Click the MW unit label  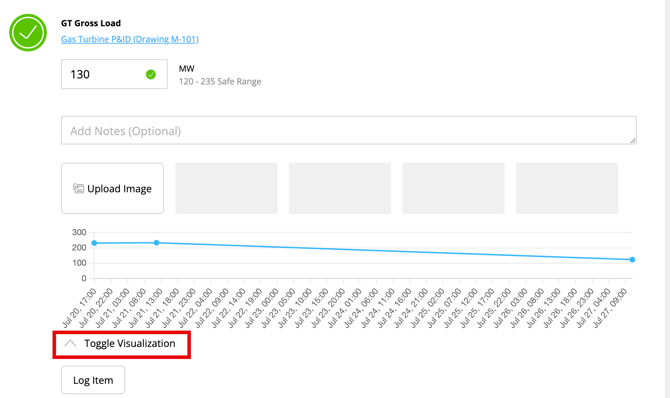(x=186, y=68)
